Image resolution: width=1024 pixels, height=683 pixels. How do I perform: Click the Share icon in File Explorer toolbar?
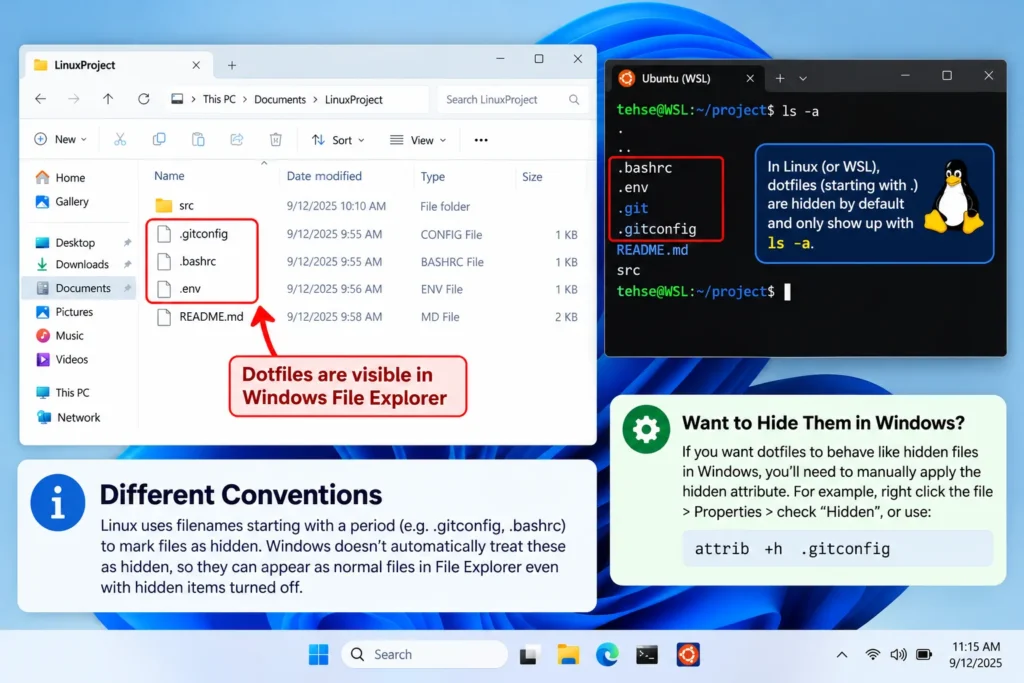(x=236, y=140)
